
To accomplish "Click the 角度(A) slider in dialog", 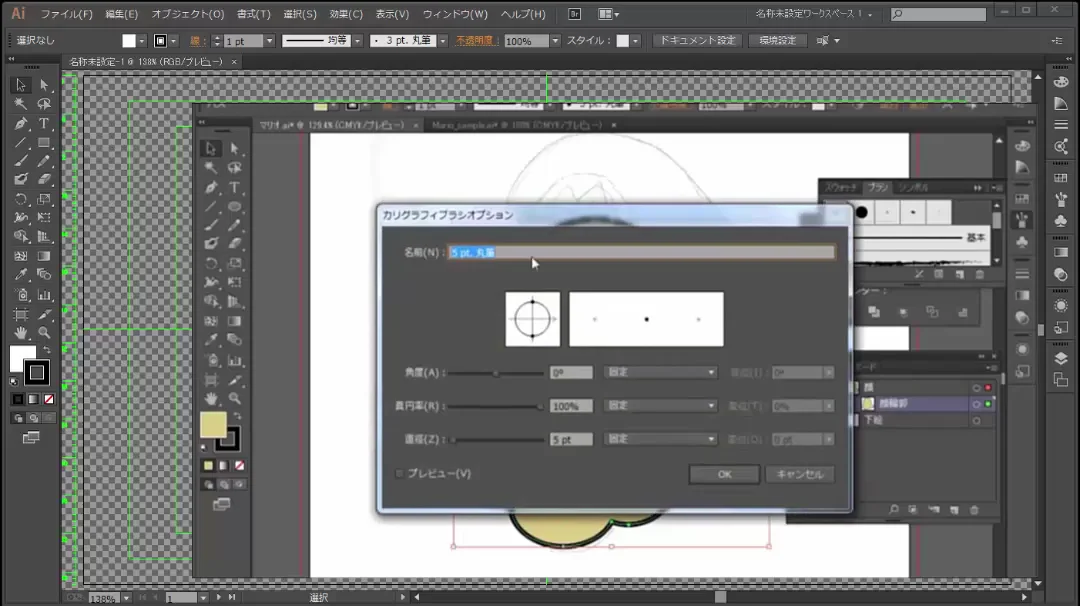I will (496, 373).
